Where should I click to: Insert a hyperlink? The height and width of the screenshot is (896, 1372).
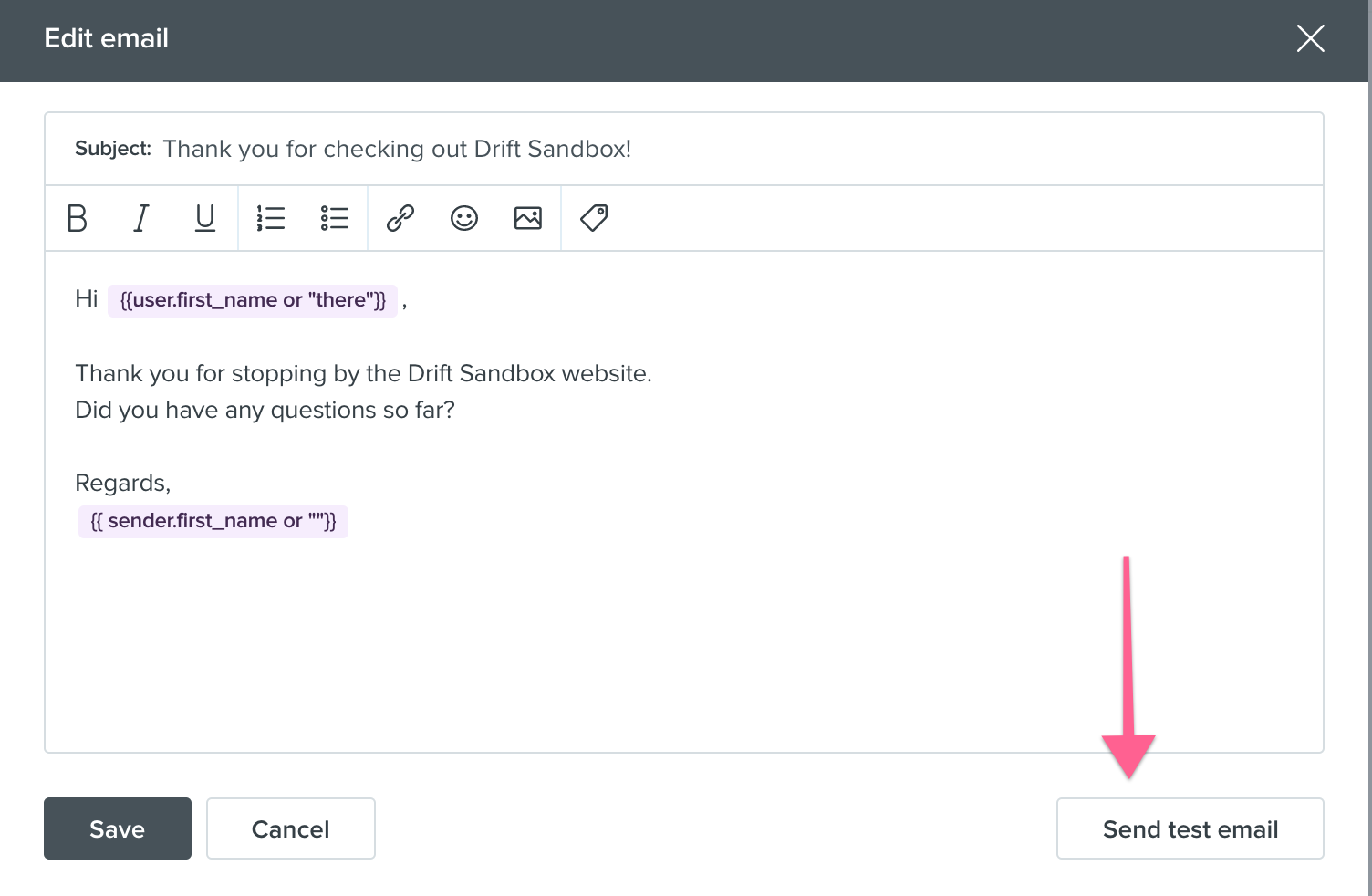400,218
